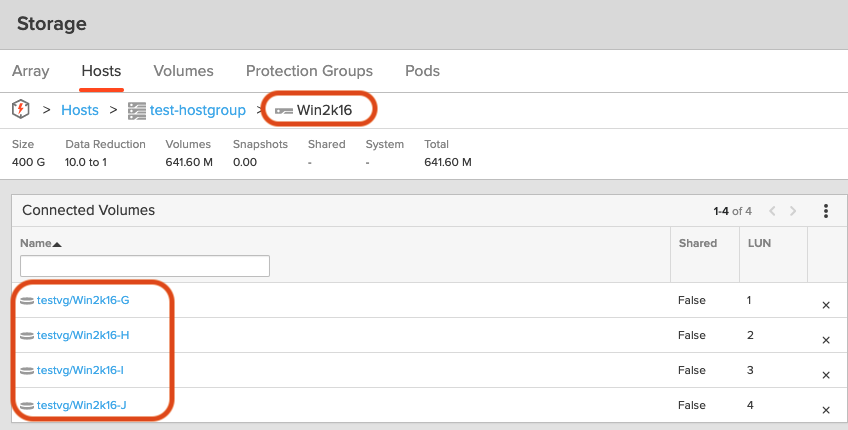Click the Hosts breadcrumb link
This screenshot has height=430, width=848.
80,110
